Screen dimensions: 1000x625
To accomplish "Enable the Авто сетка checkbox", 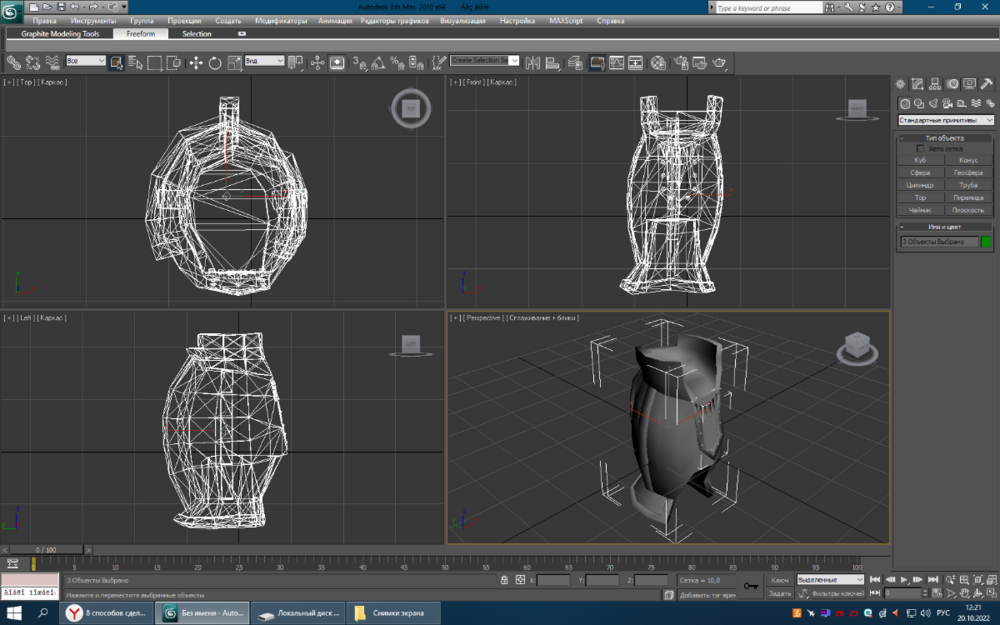I will pyautogui.click(x=922, y=148).
